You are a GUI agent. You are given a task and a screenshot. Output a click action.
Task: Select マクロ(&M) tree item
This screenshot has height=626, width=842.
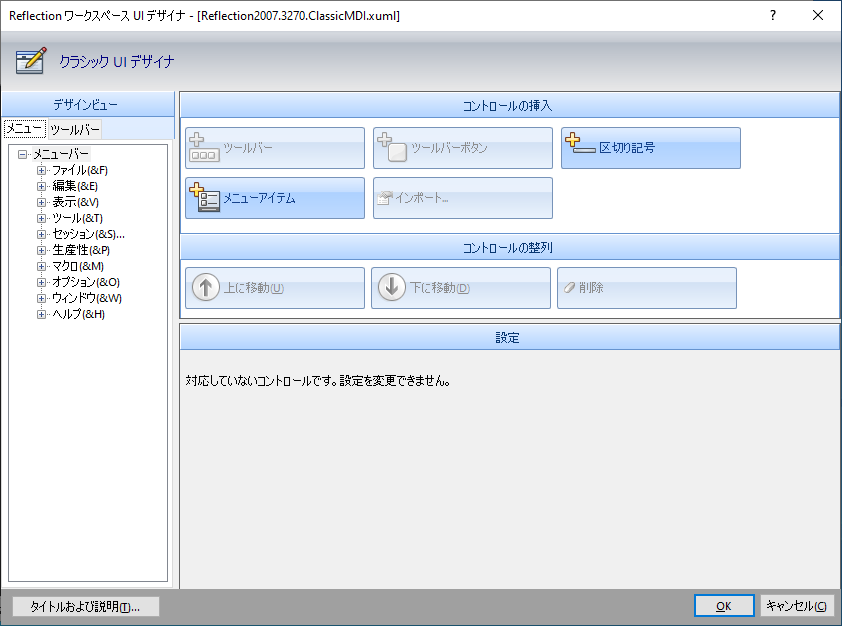pyautogui.click(x=78, y=266)
